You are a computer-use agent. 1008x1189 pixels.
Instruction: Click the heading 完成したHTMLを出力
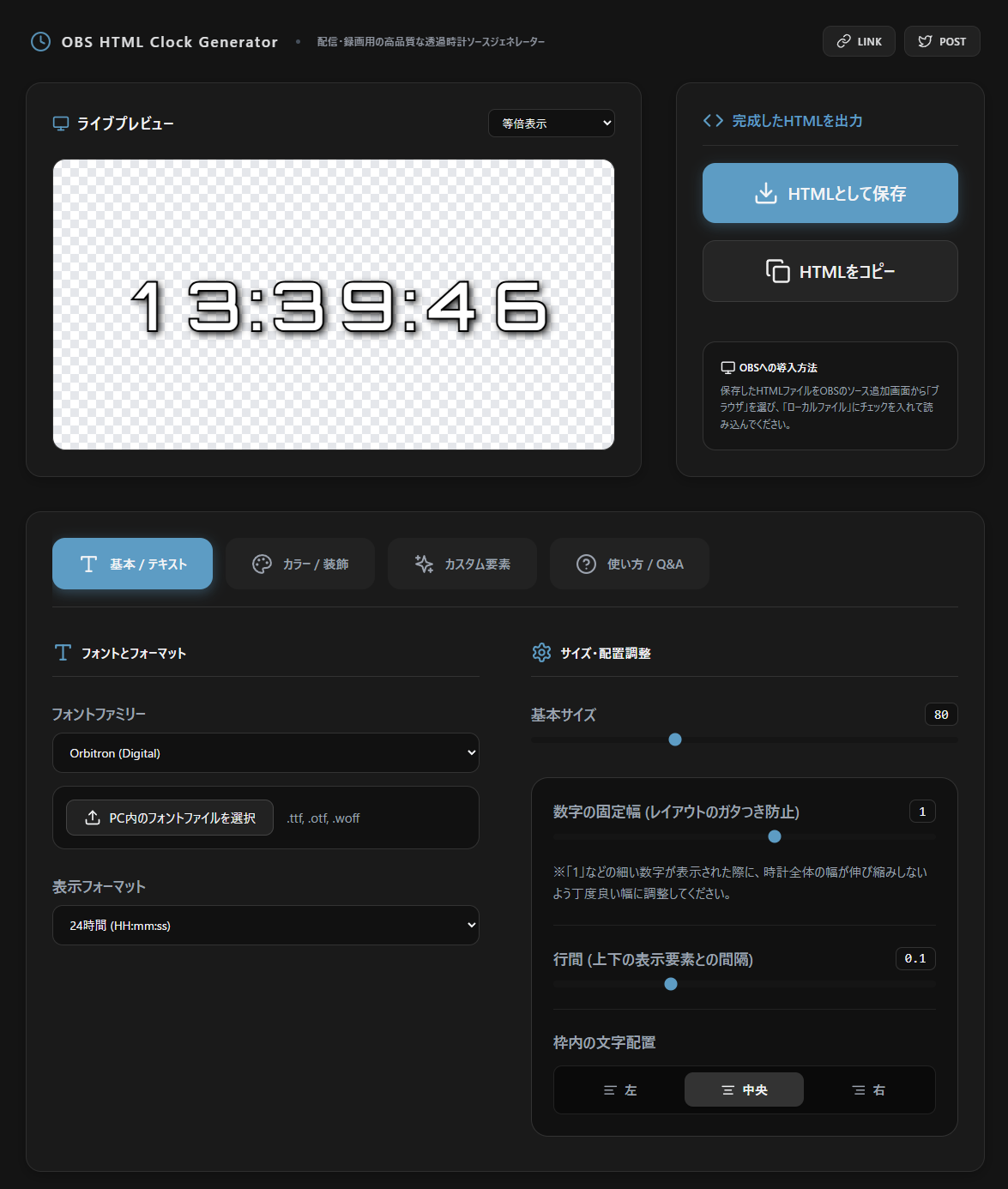tap(797, 121)
